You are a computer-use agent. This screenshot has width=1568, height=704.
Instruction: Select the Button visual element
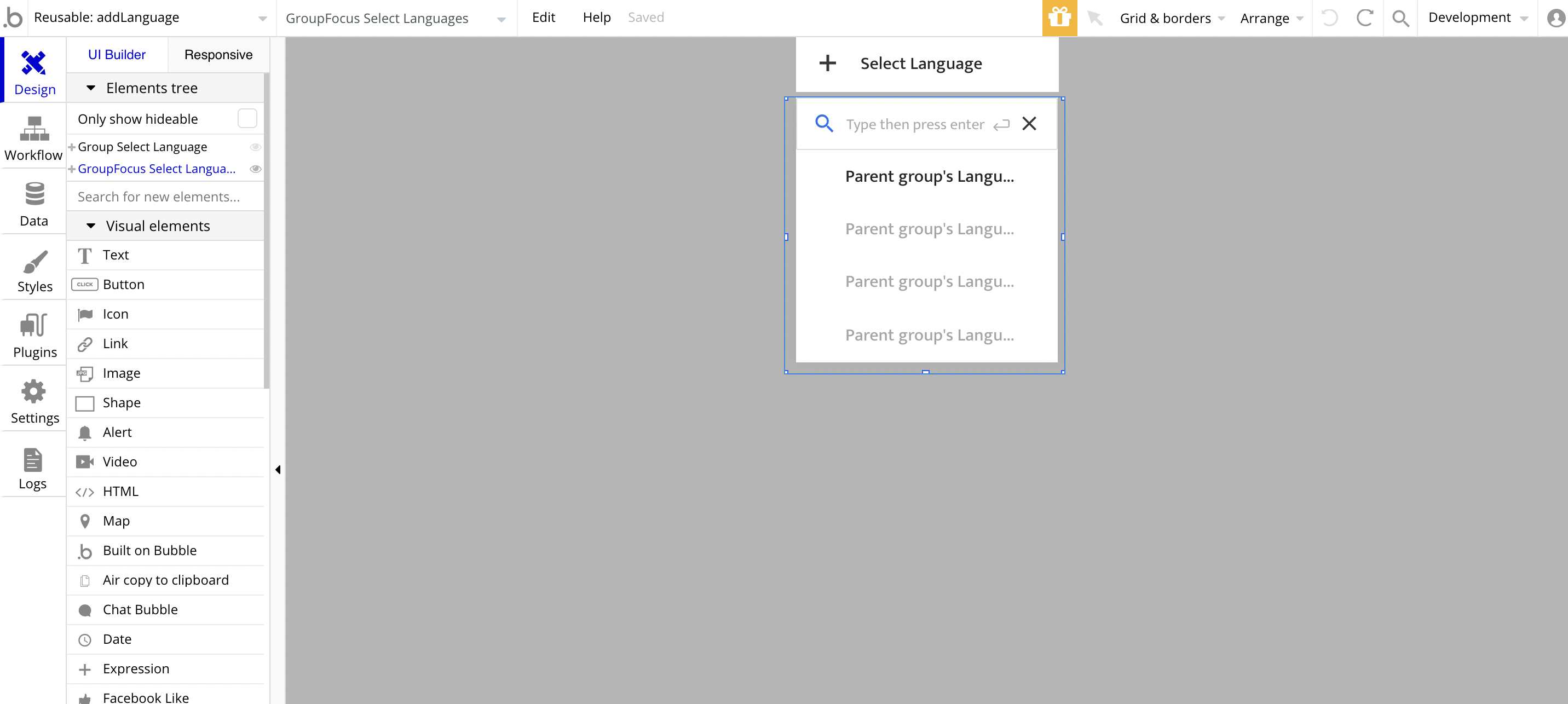[x=124, y=284]
